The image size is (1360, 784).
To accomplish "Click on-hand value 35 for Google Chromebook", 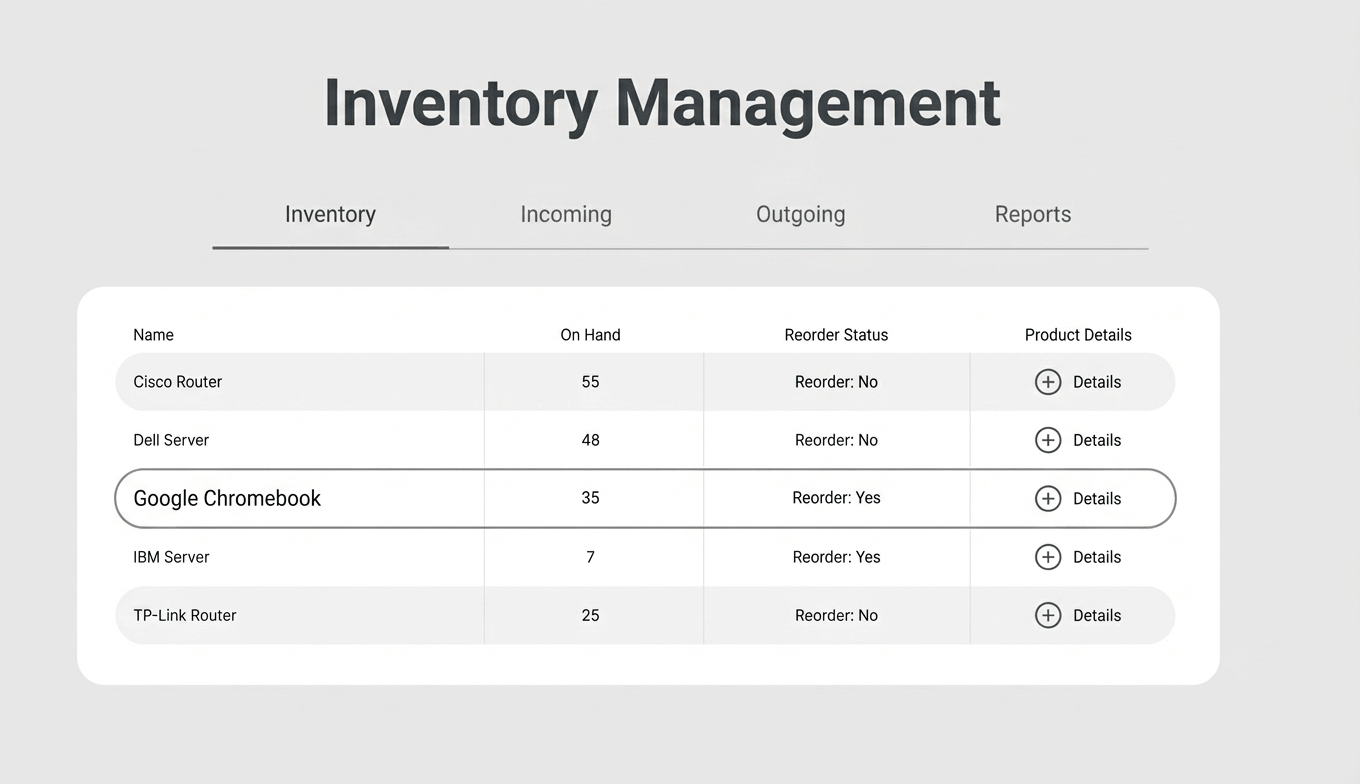I will coord(590,498).
